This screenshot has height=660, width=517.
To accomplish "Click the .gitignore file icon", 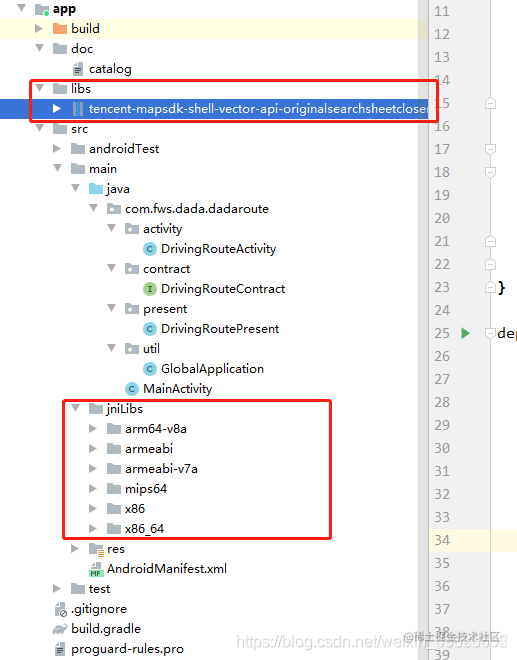I will (60, 609).
